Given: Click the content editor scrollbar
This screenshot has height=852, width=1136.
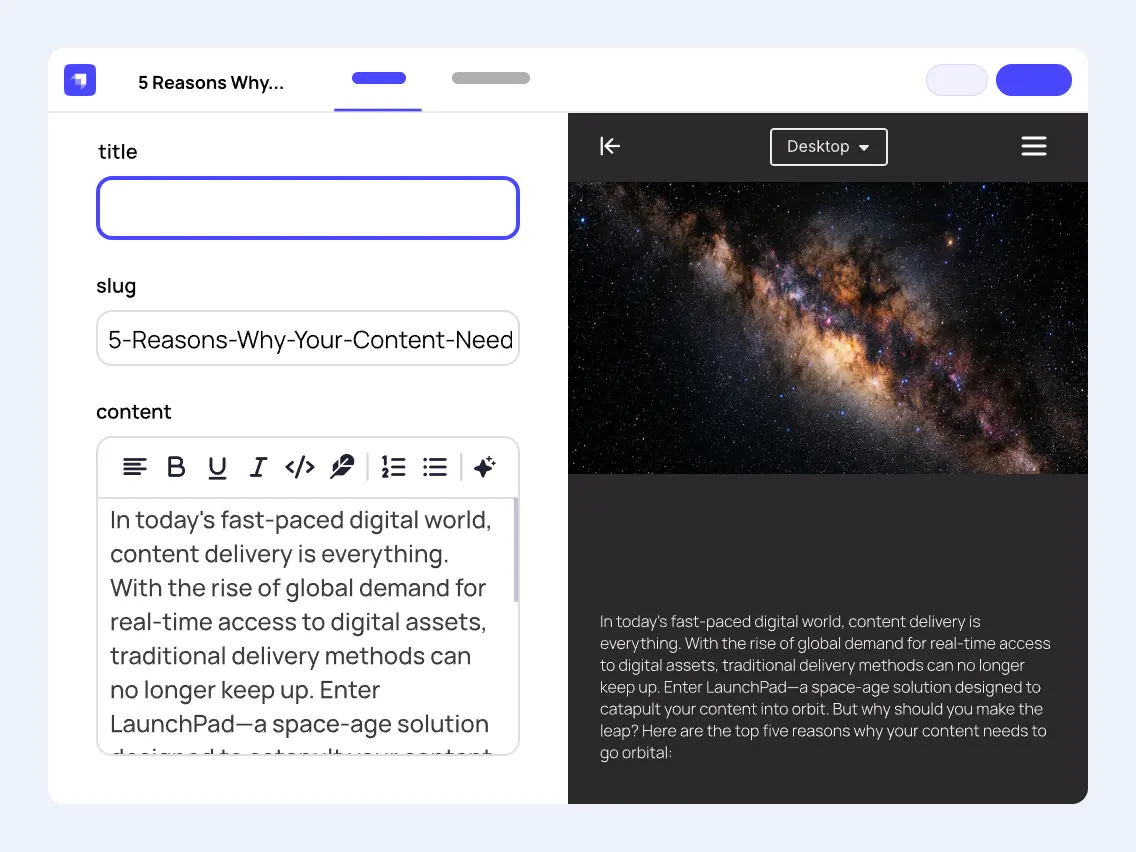Looking at the screenshot, I should (516, 551).
